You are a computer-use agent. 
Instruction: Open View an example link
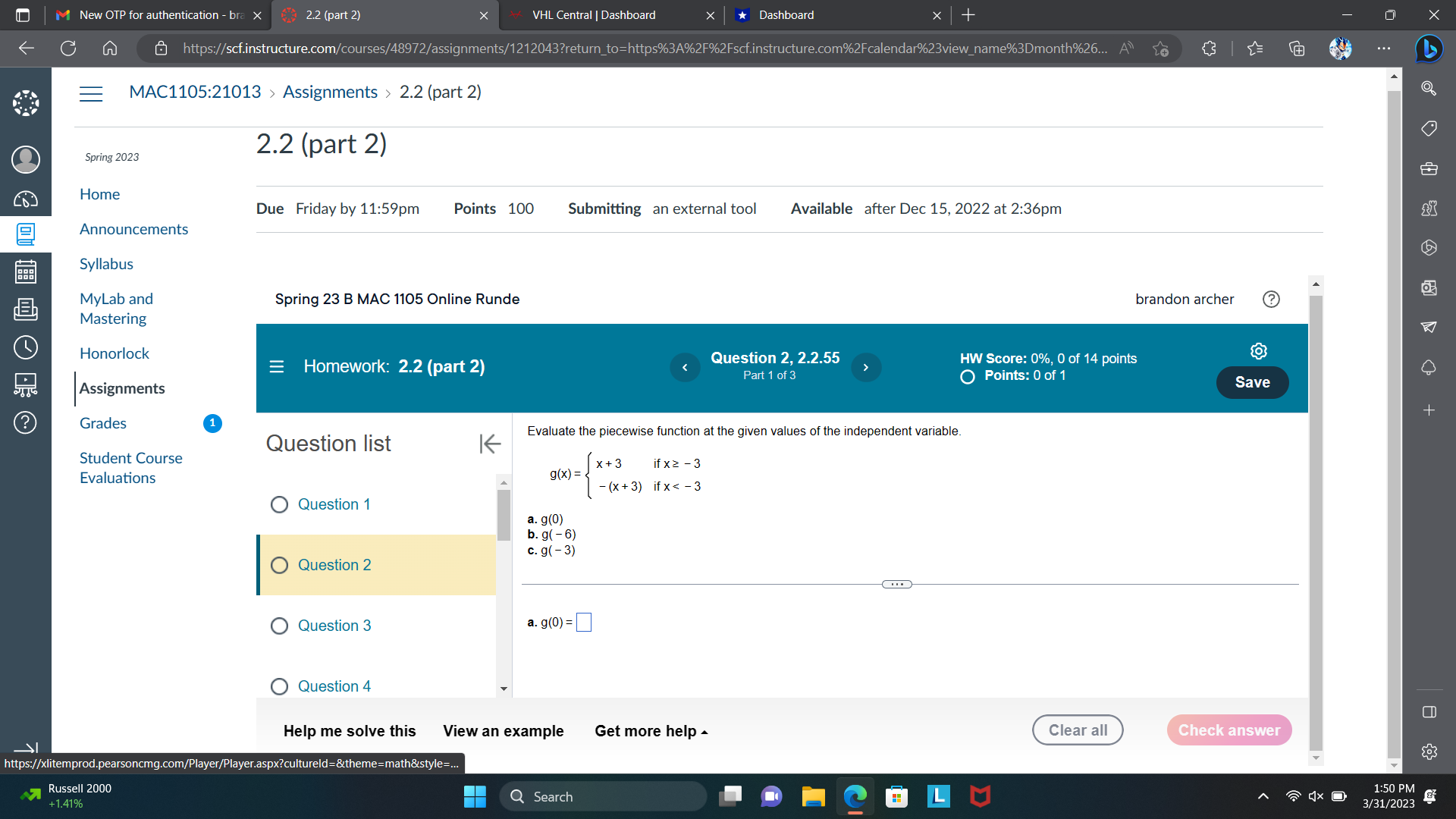point(503,731)
